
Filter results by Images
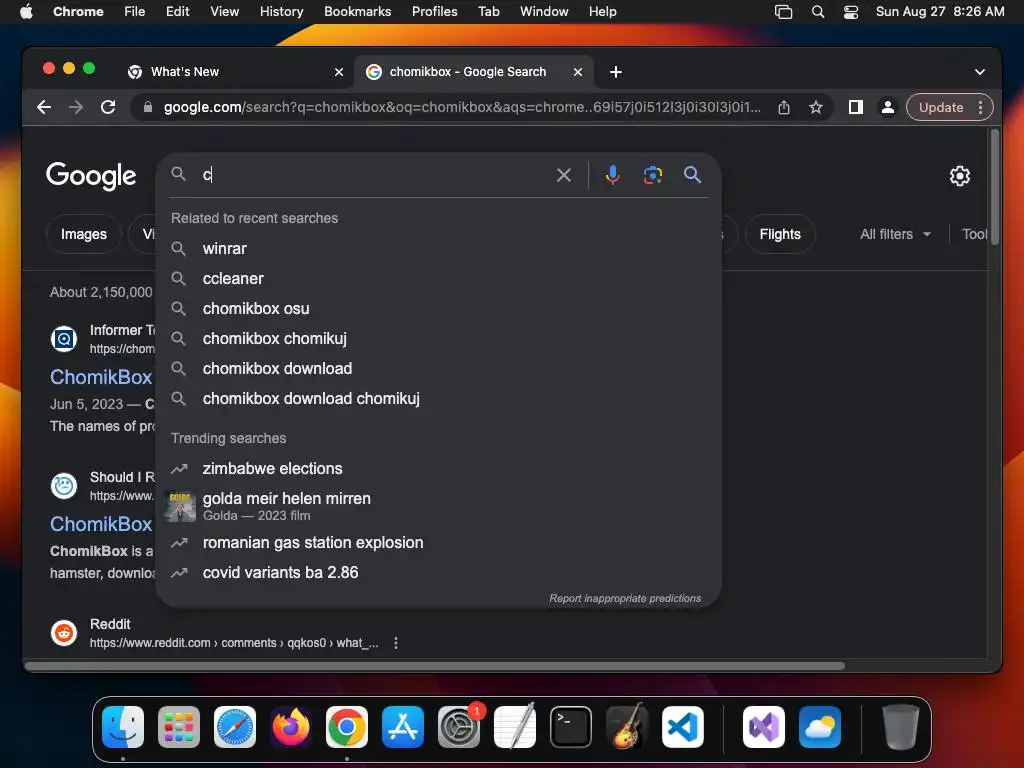84,234
